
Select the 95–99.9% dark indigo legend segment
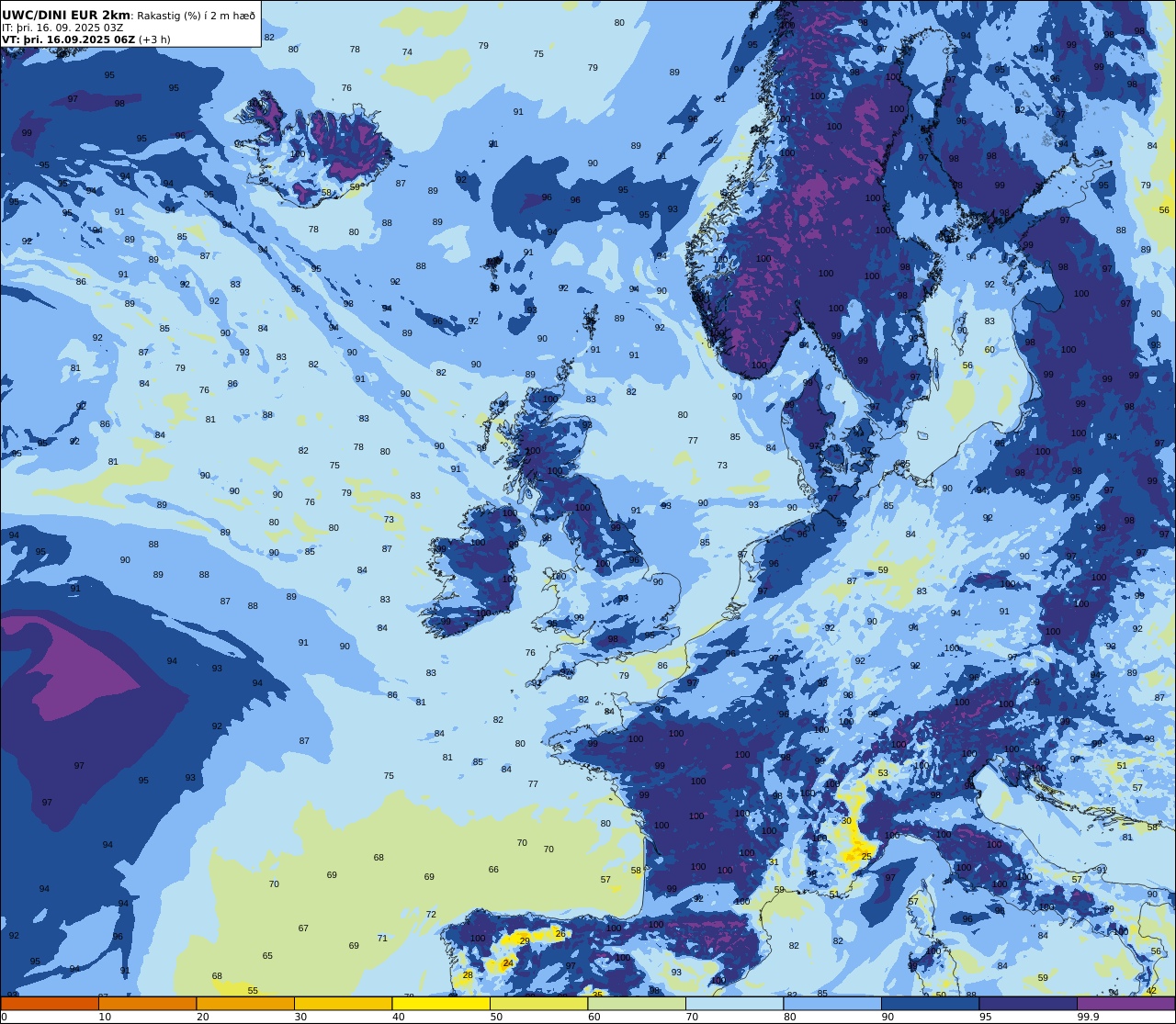1028,1004
